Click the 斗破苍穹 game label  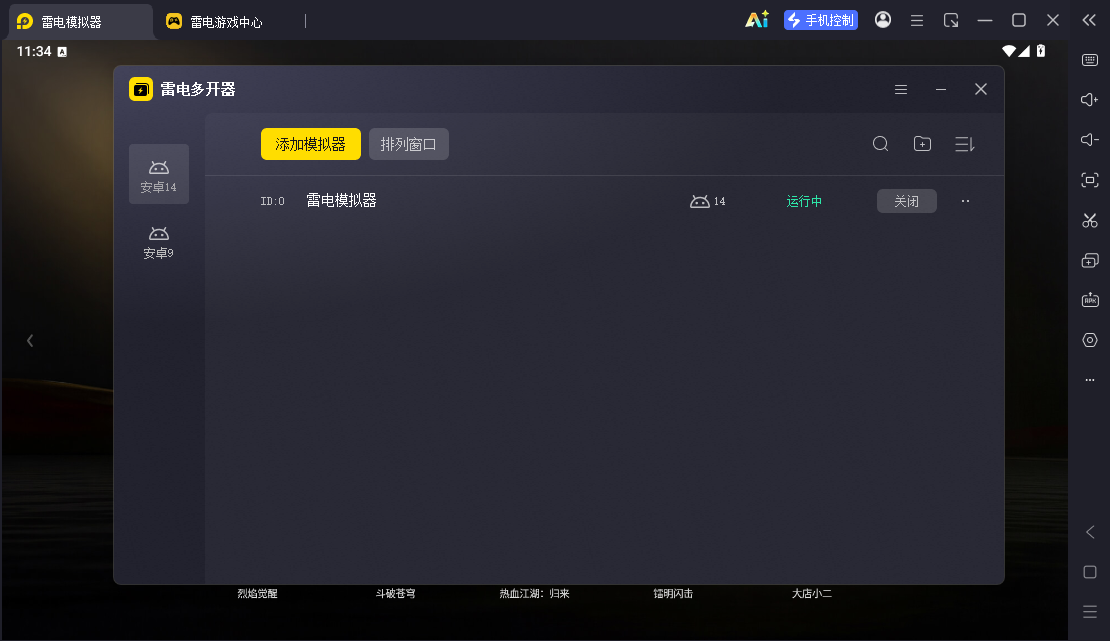[x=396, y=594]
